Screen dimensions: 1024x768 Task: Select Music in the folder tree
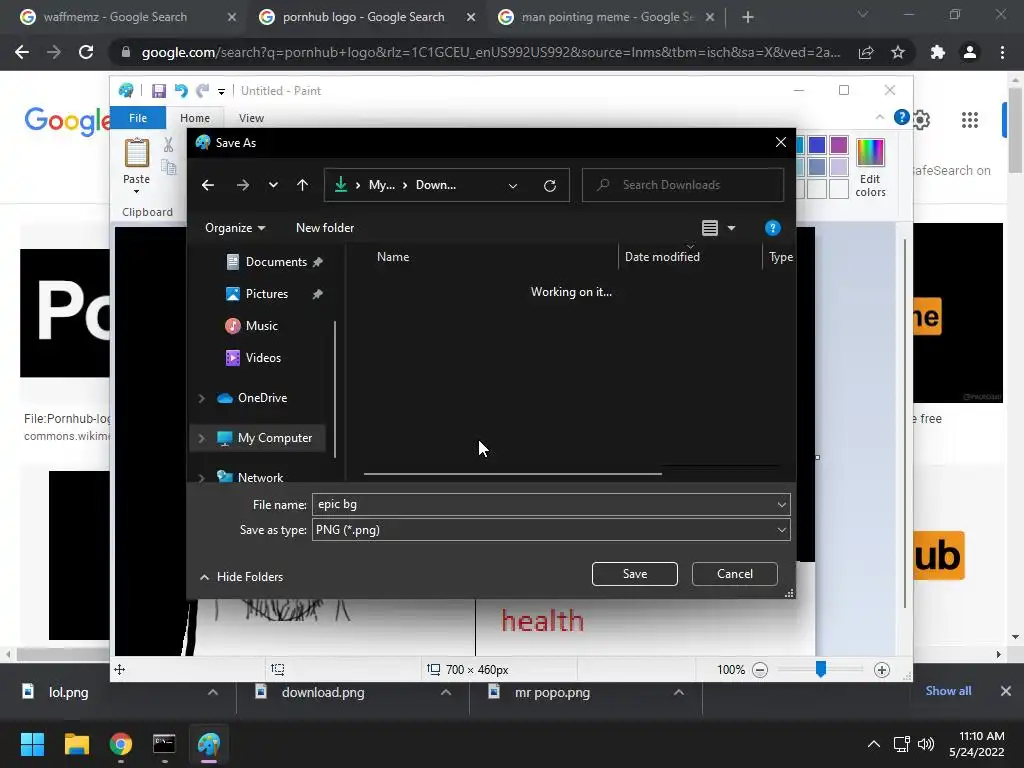[261, 326]
